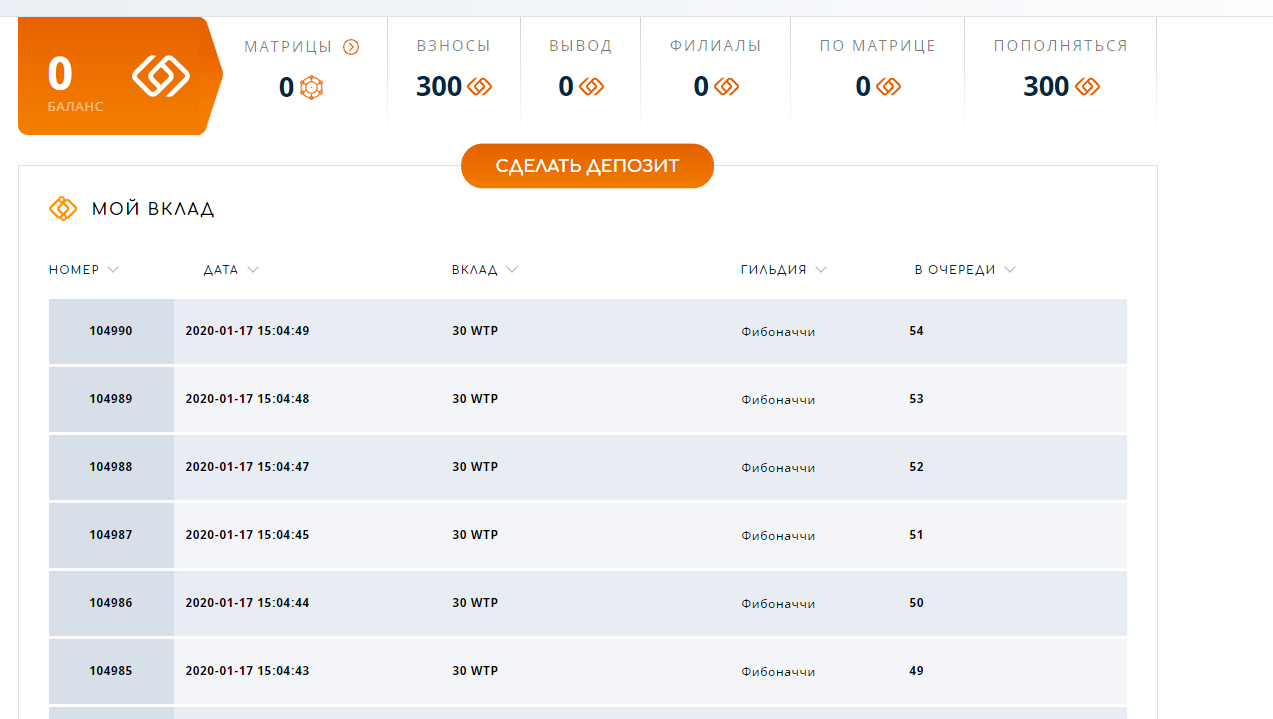Click the Мой вклад heading text
Screen dimensions: 1273x719
tap(153, 209)
